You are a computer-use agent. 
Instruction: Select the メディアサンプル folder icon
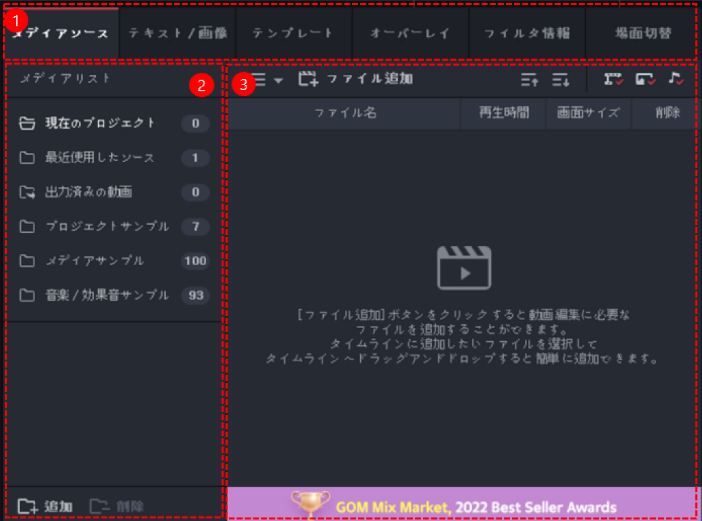click(28, 260)
